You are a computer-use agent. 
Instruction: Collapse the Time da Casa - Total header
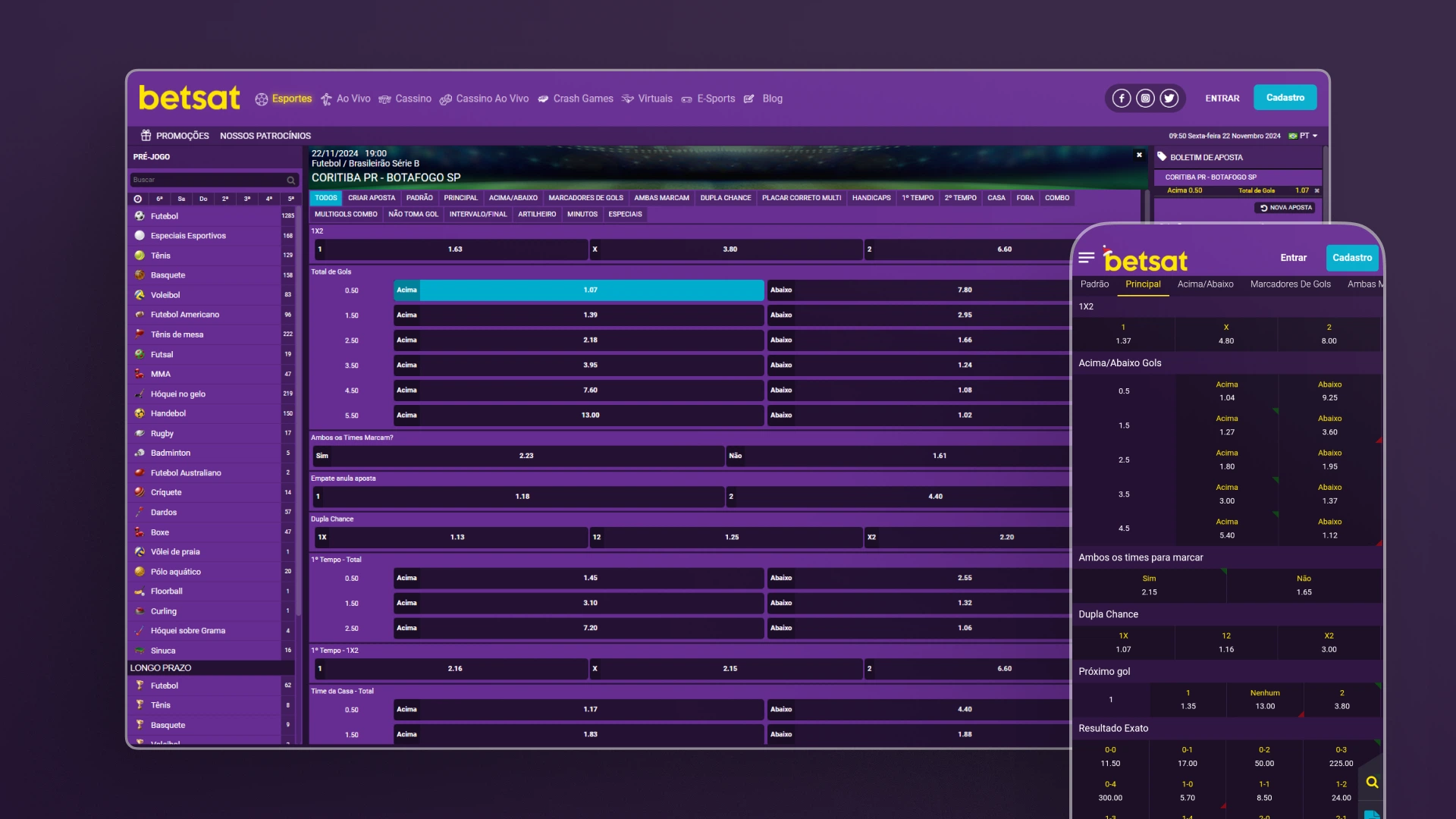(x=689, y=692)
